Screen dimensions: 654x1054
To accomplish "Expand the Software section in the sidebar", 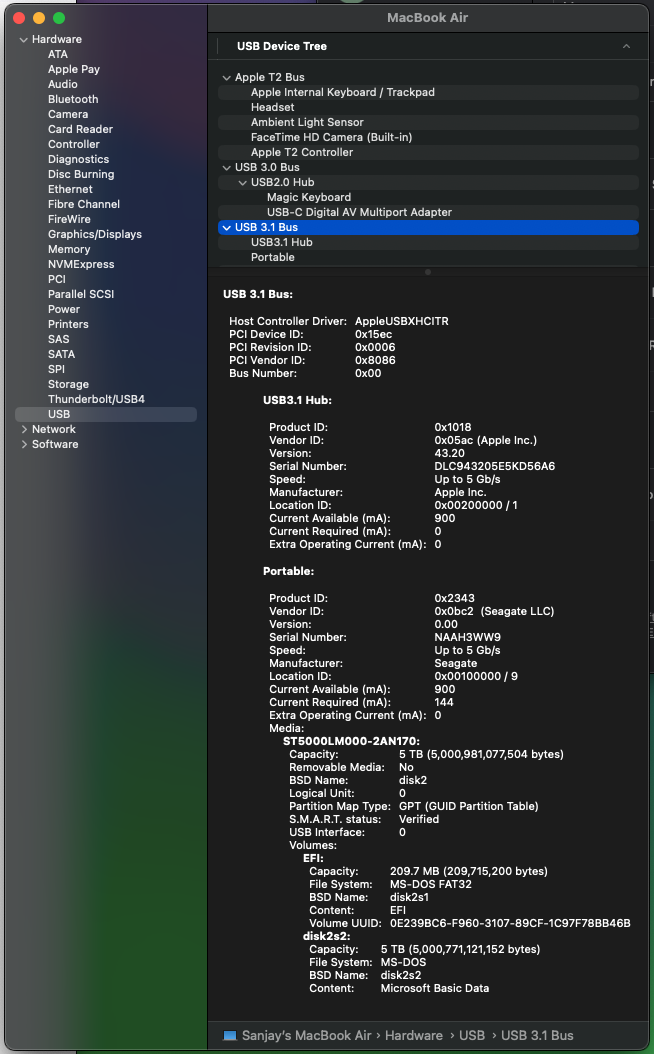I will [24, 444].
